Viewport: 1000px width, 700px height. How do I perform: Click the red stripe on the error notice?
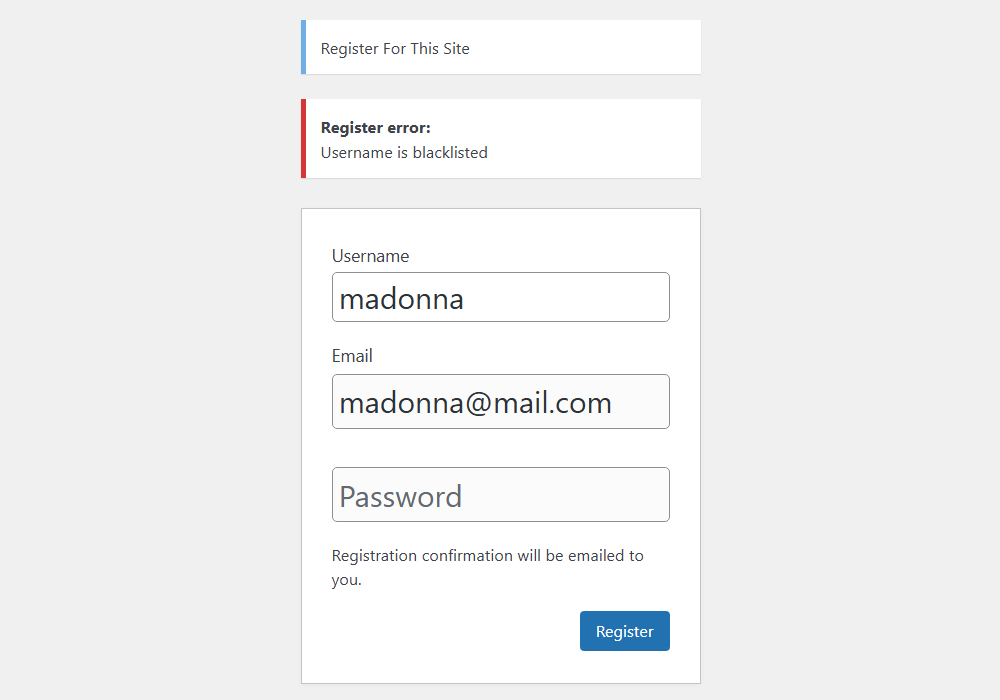[303, 138]
